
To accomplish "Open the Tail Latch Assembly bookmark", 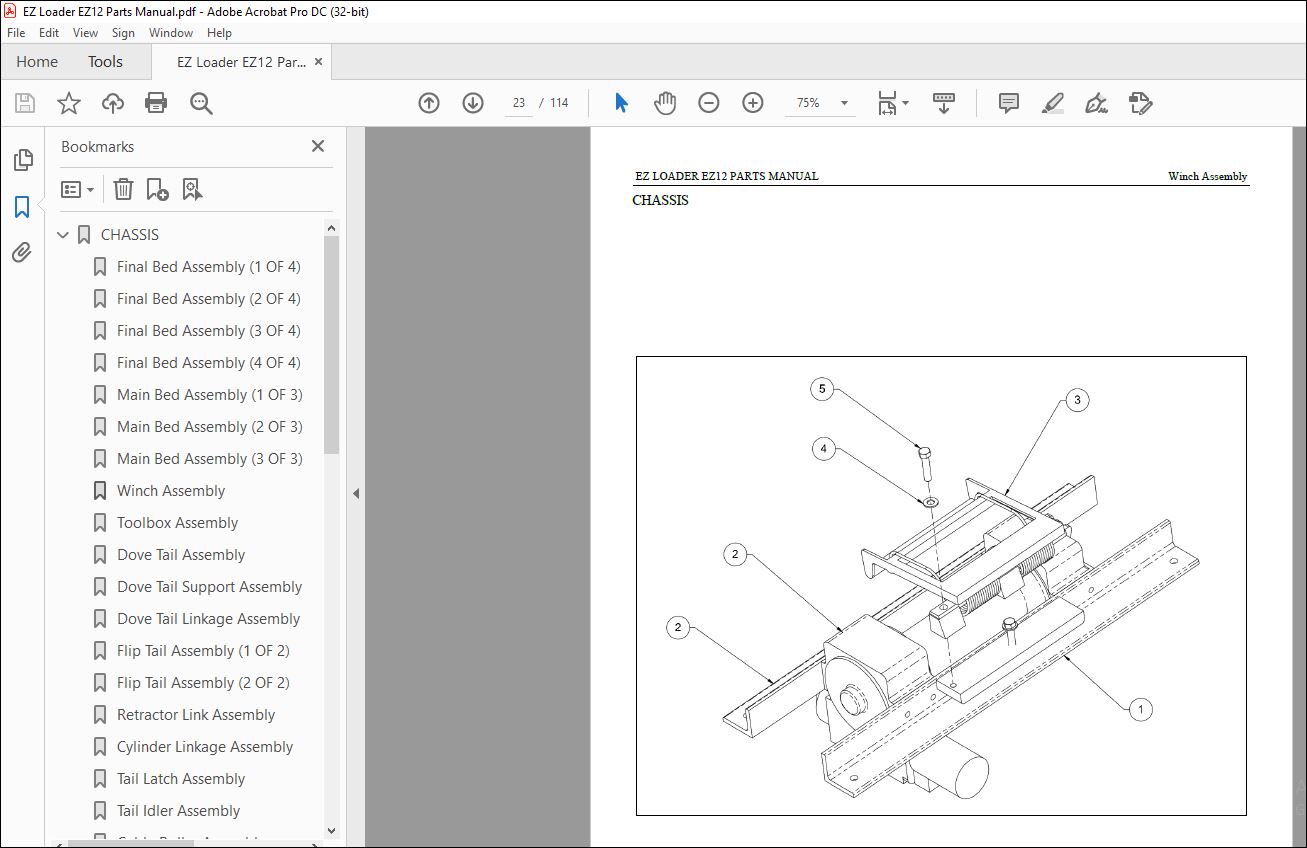I will coord(181,779).
